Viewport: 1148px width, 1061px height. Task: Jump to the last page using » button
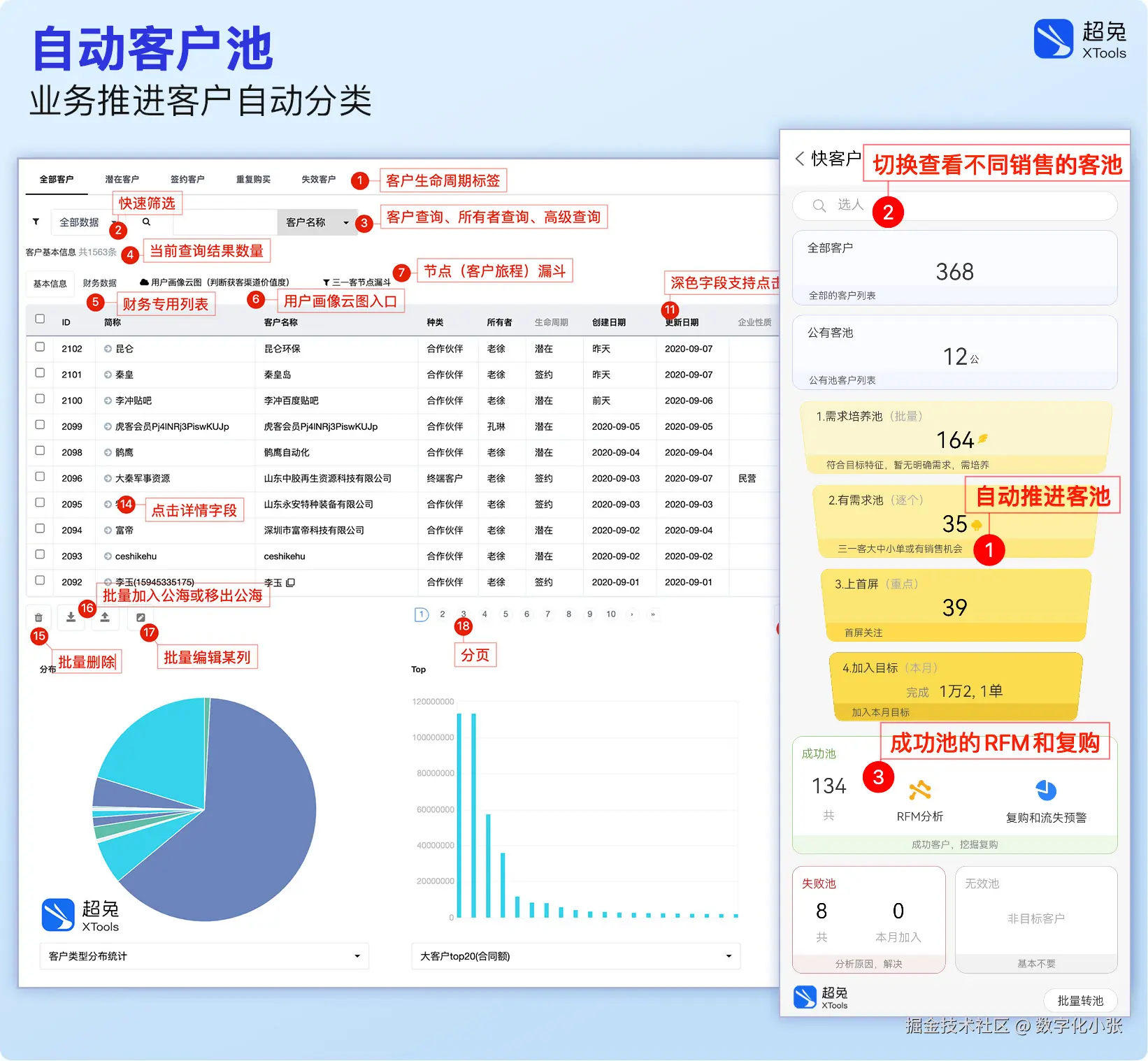[x=653, y=614]
